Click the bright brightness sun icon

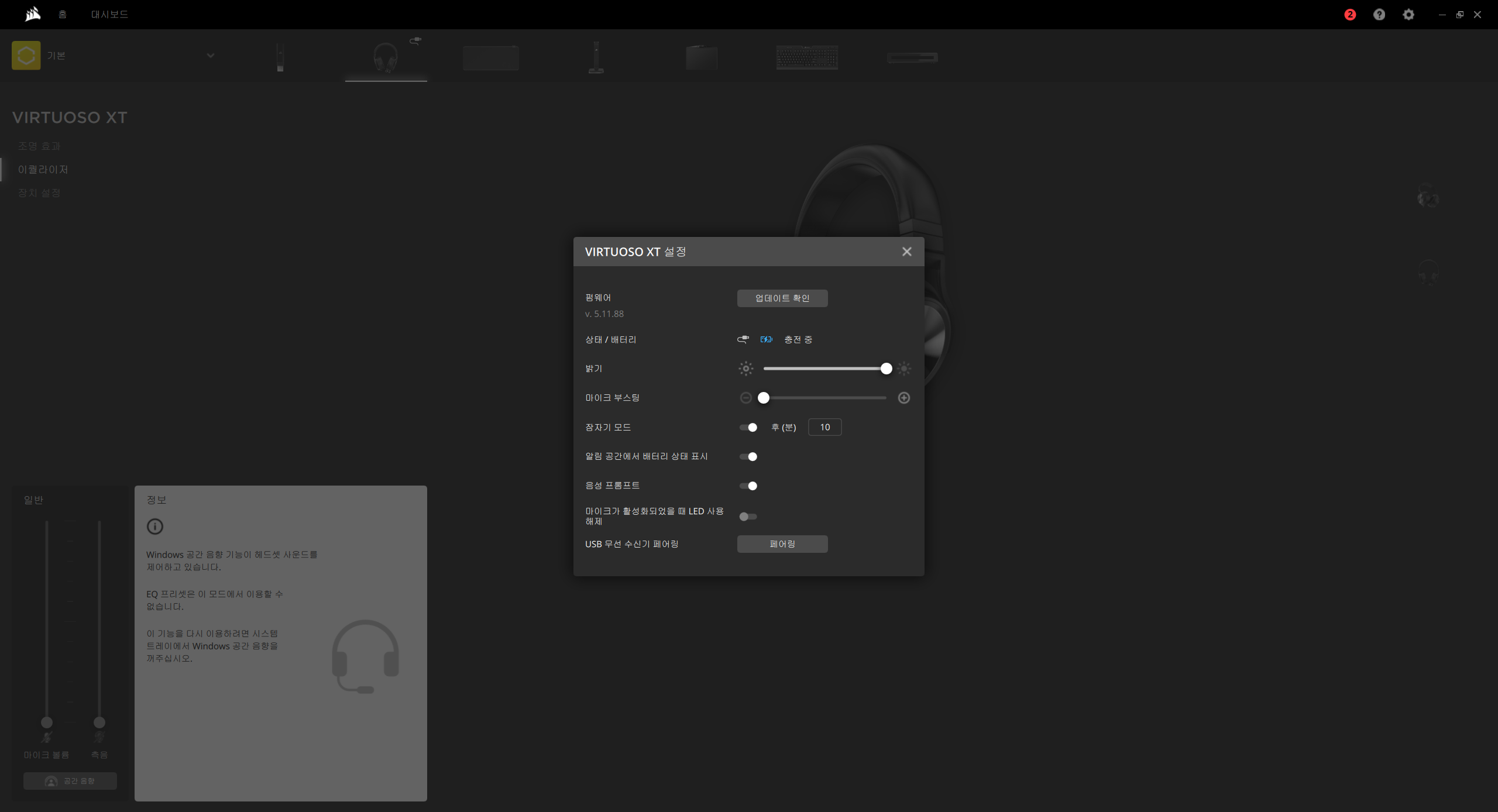(904, 369)
